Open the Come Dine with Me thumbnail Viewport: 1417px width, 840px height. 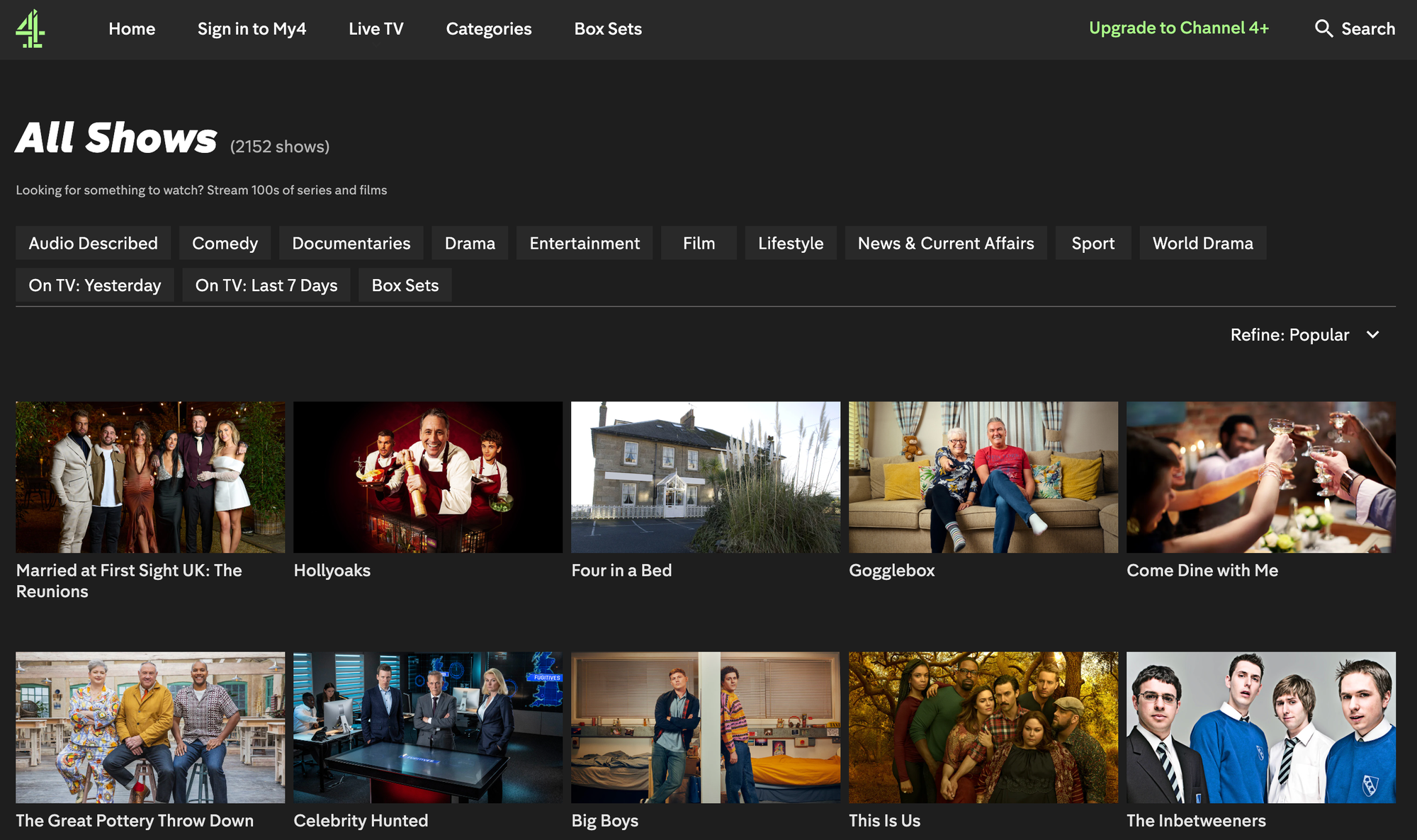(1261, 477)
